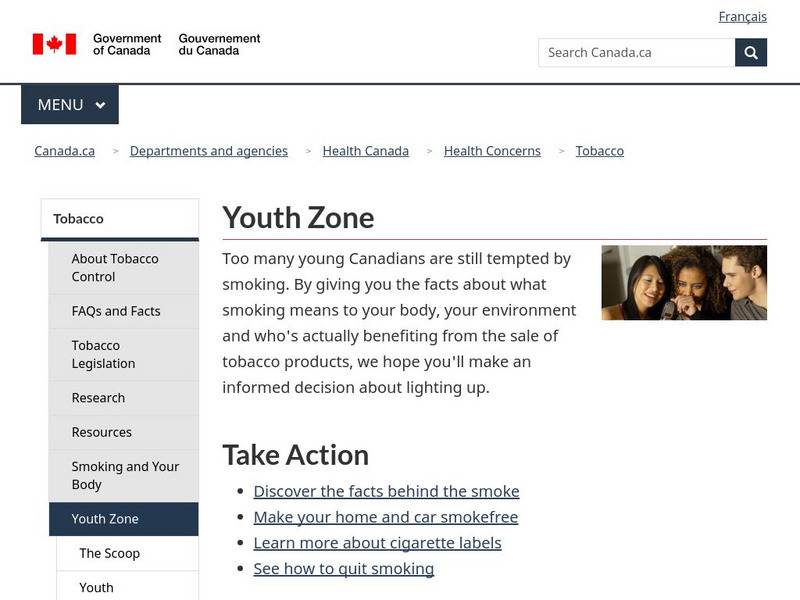Click inside the Search Canada.ca field
The height and width of the screenshot is (600, 800).
click(636, 53)
